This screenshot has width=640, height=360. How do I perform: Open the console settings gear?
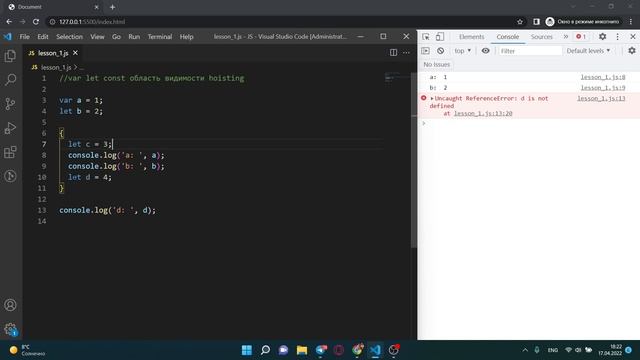pos(632,51)
